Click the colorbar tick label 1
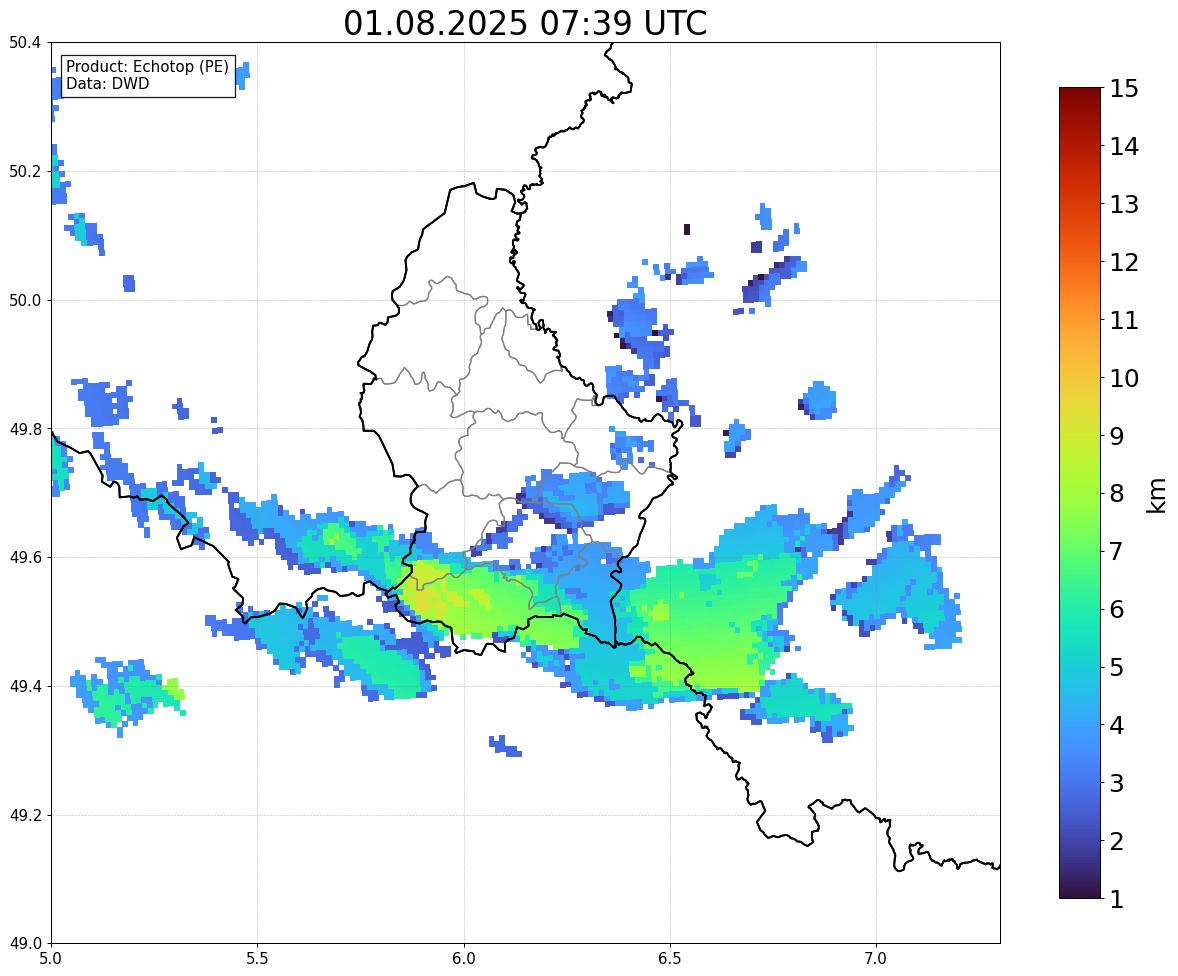Screen dimensions: 1178x976 tap(1116, 899)
